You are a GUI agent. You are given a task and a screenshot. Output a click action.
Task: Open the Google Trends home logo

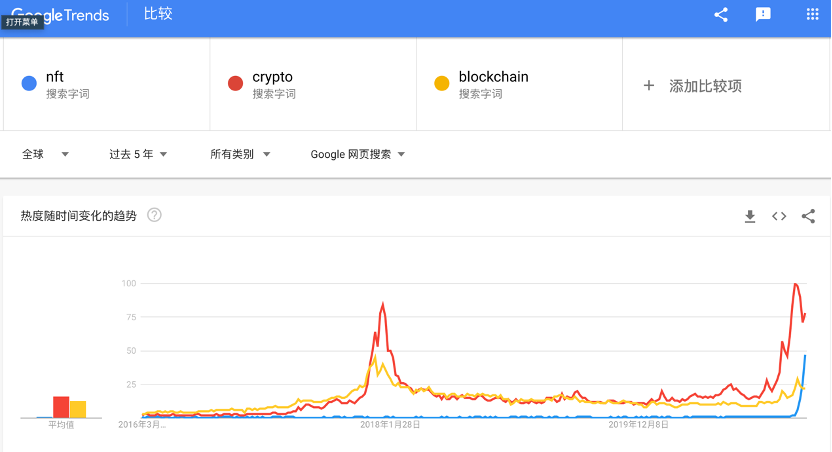coord(60,15)
